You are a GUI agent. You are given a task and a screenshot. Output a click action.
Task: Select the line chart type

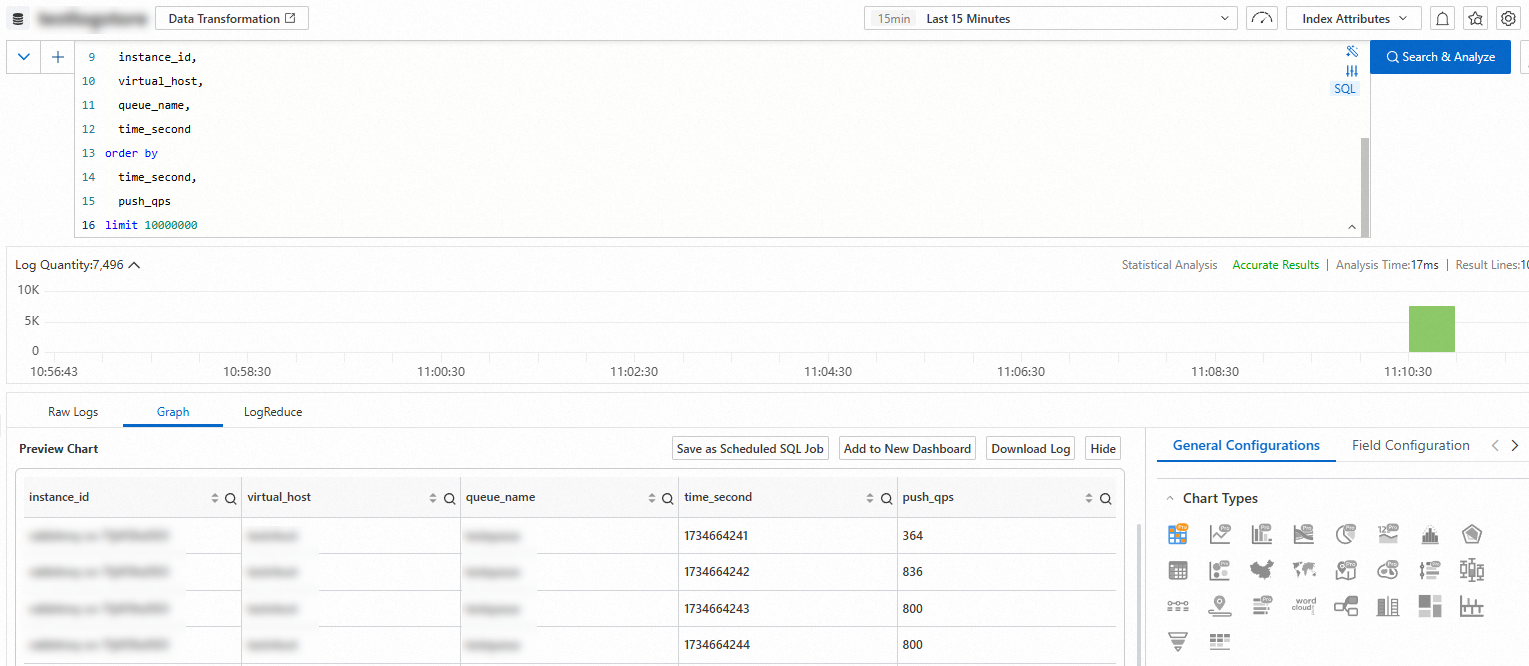click(x=1220, y=535)
